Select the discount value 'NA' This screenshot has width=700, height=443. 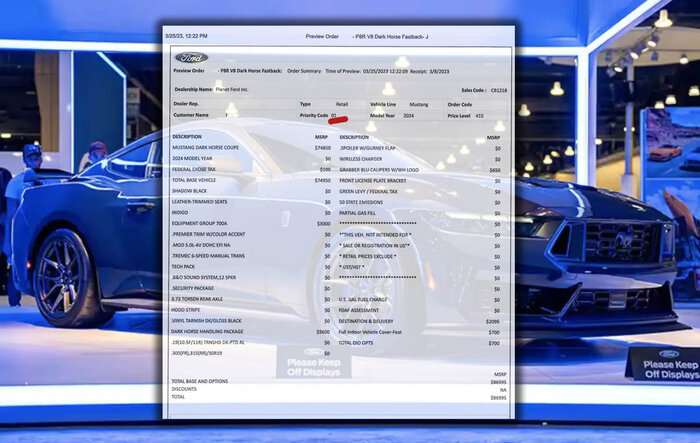(x=503, y=390)
